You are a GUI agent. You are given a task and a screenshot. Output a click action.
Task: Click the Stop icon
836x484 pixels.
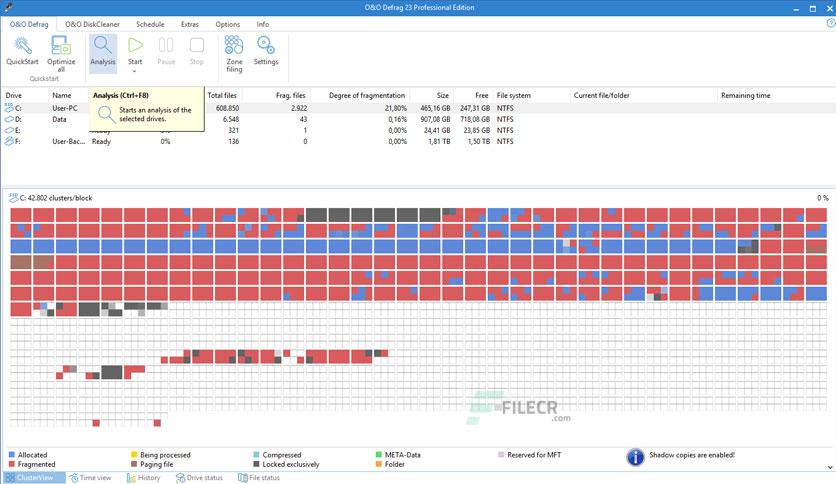[x=197, y=45]
